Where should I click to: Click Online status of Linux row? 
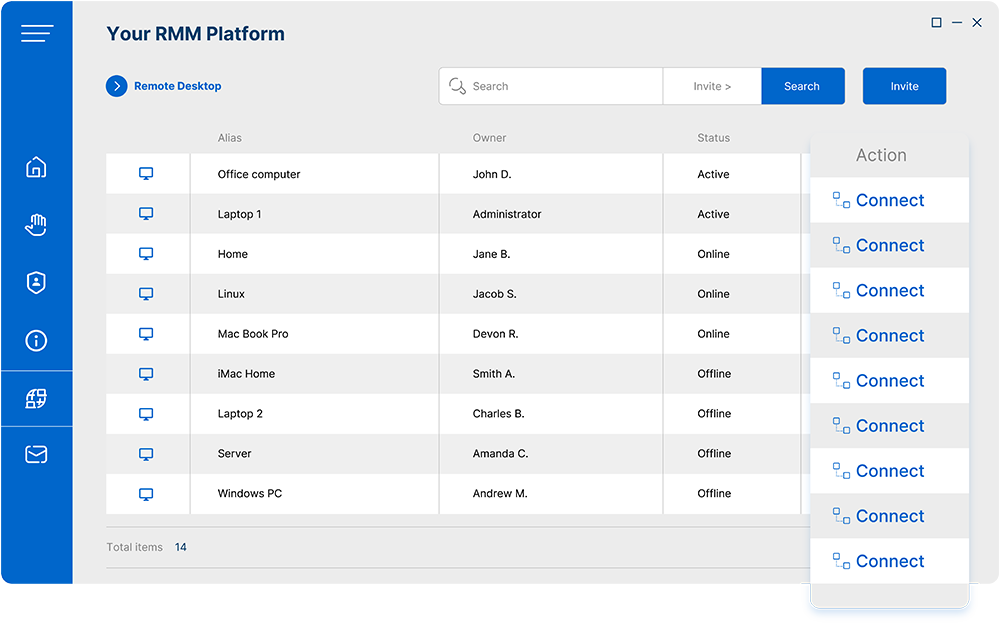pos(713,294)
